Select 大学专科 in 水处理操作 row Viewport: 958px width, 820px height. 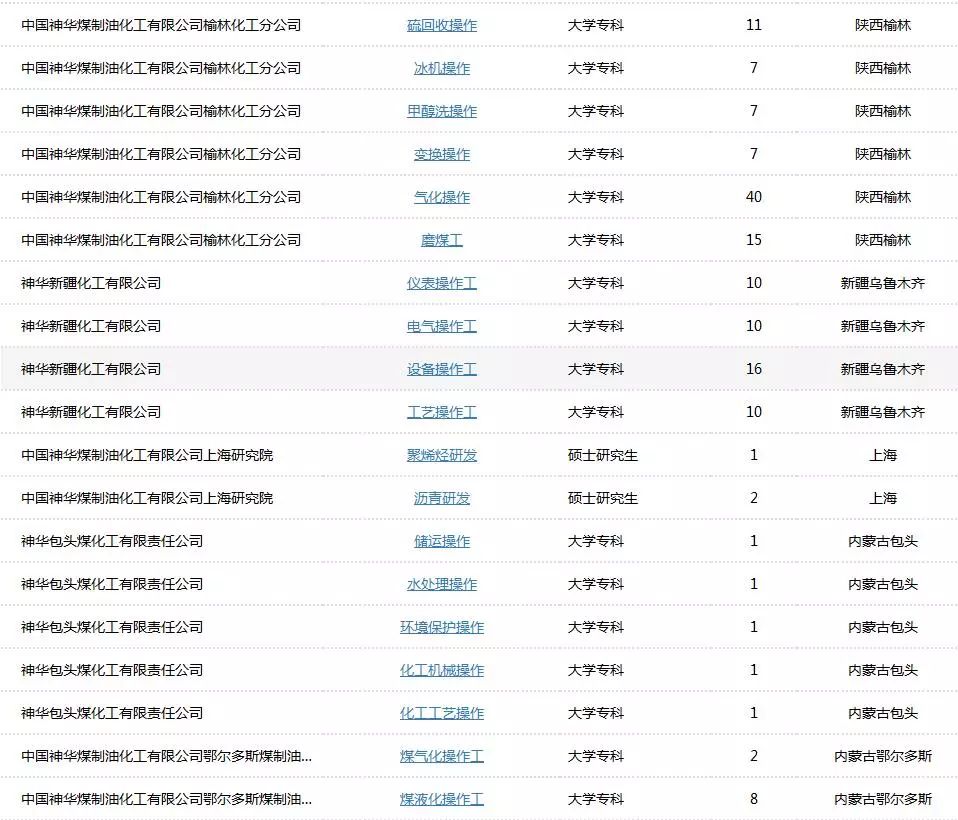[596, 584]
